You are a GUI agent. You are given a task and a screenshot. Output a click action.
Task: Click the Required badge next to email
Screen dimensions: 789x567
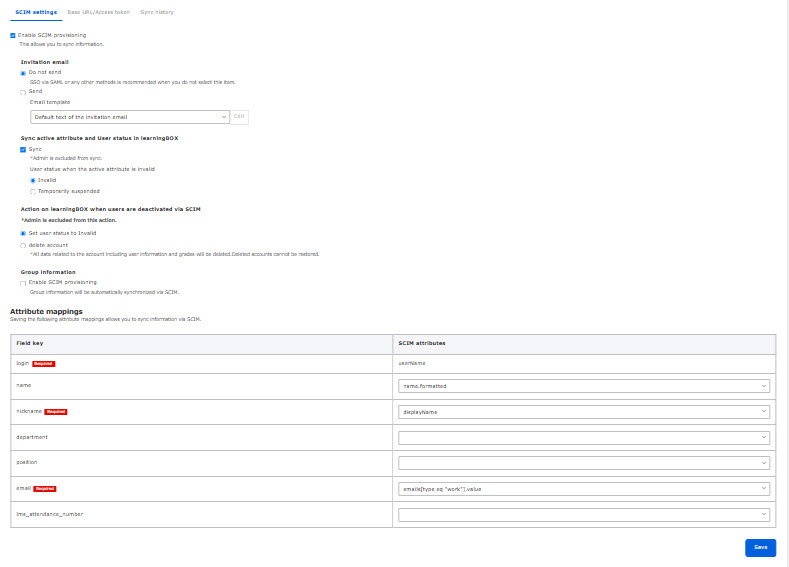click(45, 489)
